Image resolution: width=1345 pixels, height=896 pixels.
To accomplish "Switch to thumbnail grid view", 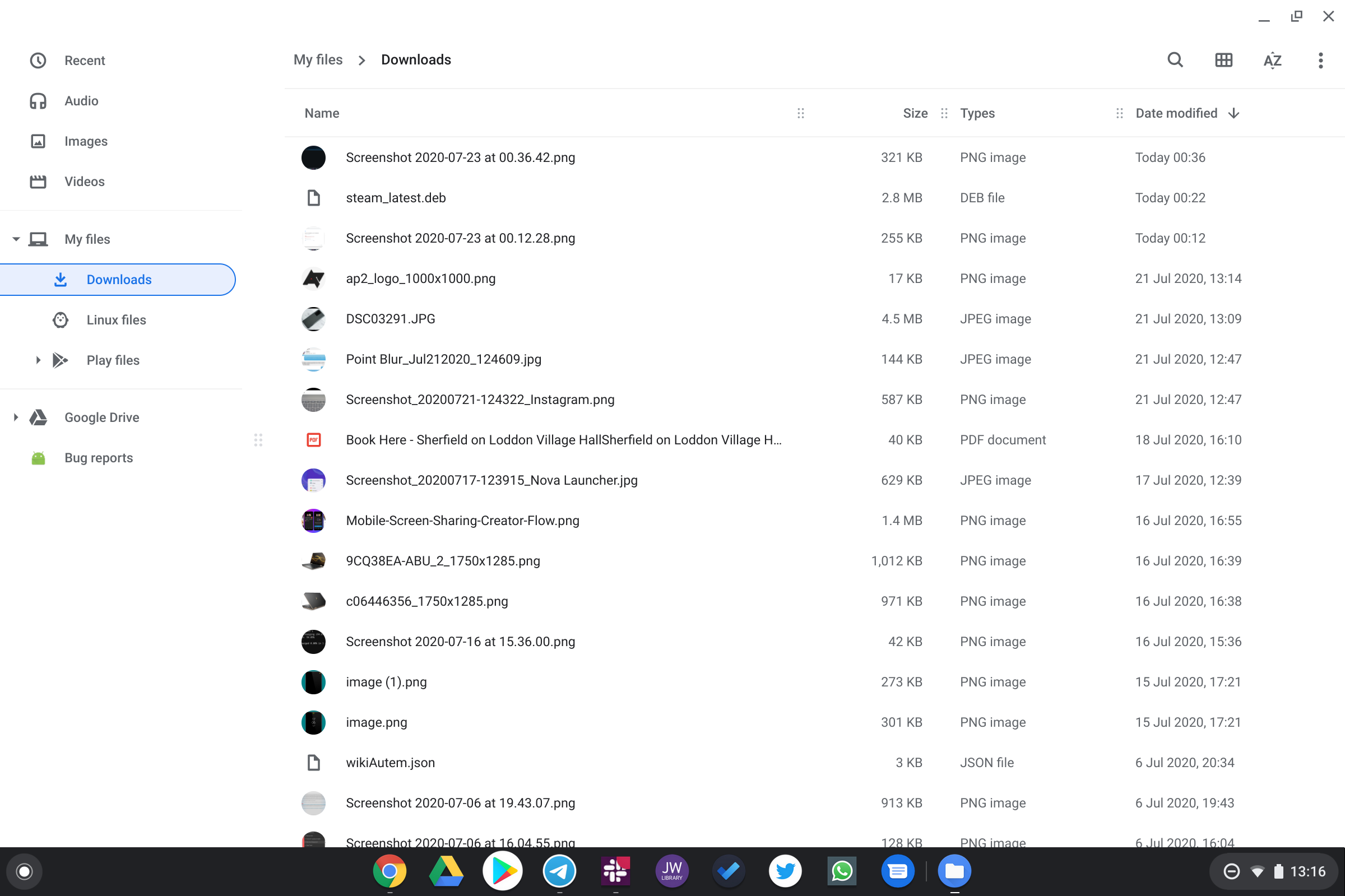I will tap(1224, 59).
